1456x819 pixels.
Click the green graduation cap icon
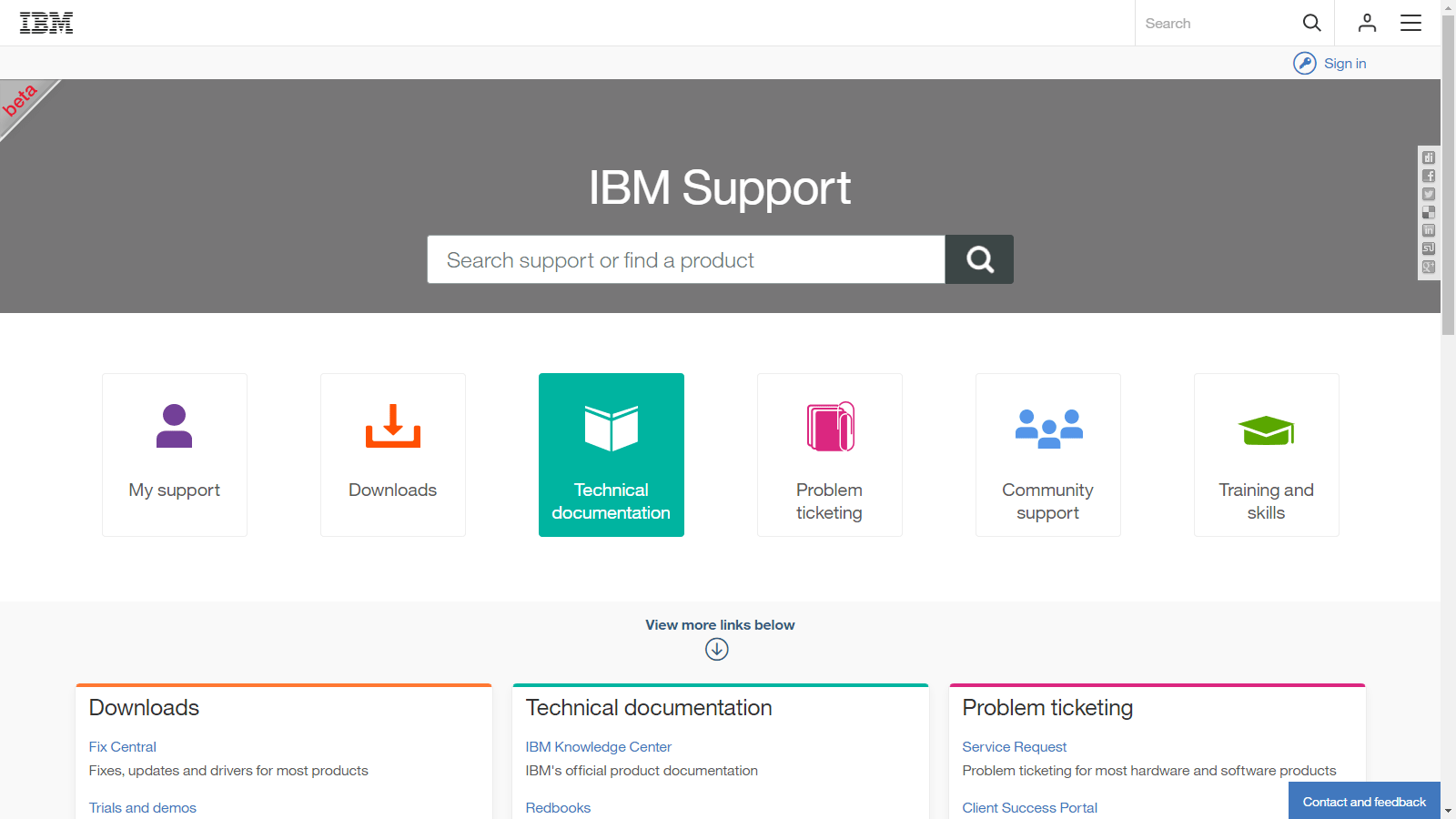click(1266, 430)
